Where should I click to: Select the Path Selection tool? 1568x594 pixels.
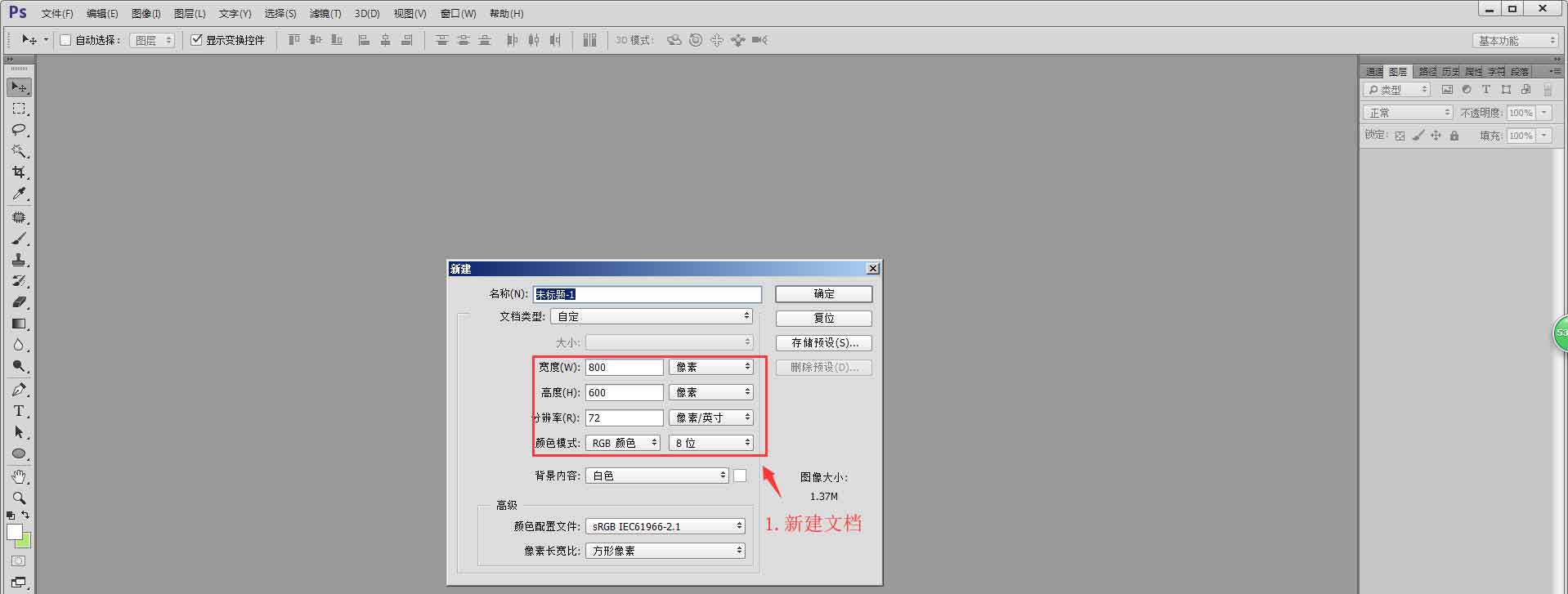click(19, 432)
